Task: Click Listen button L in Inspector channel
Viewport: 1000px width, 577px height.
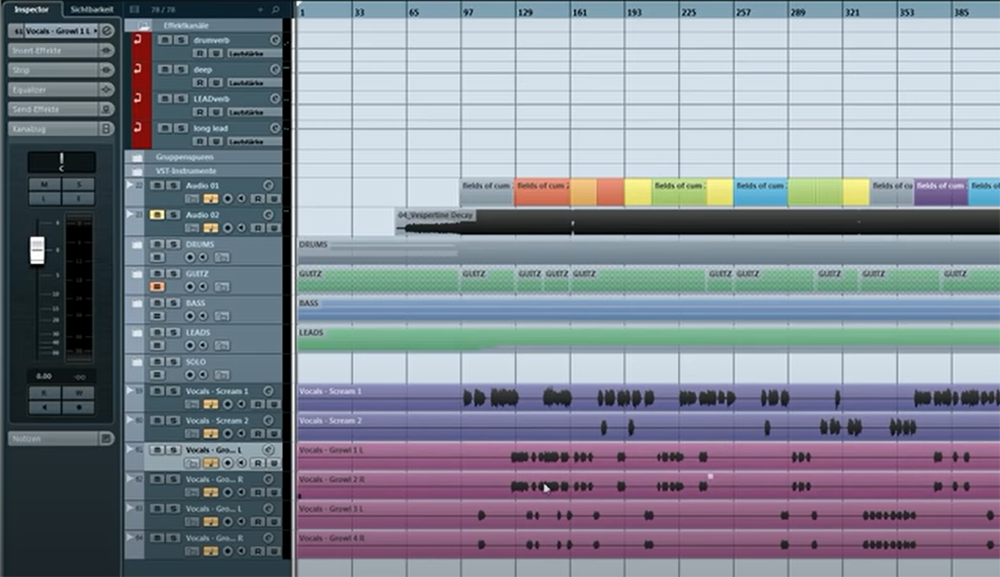Action: [45, 198]
